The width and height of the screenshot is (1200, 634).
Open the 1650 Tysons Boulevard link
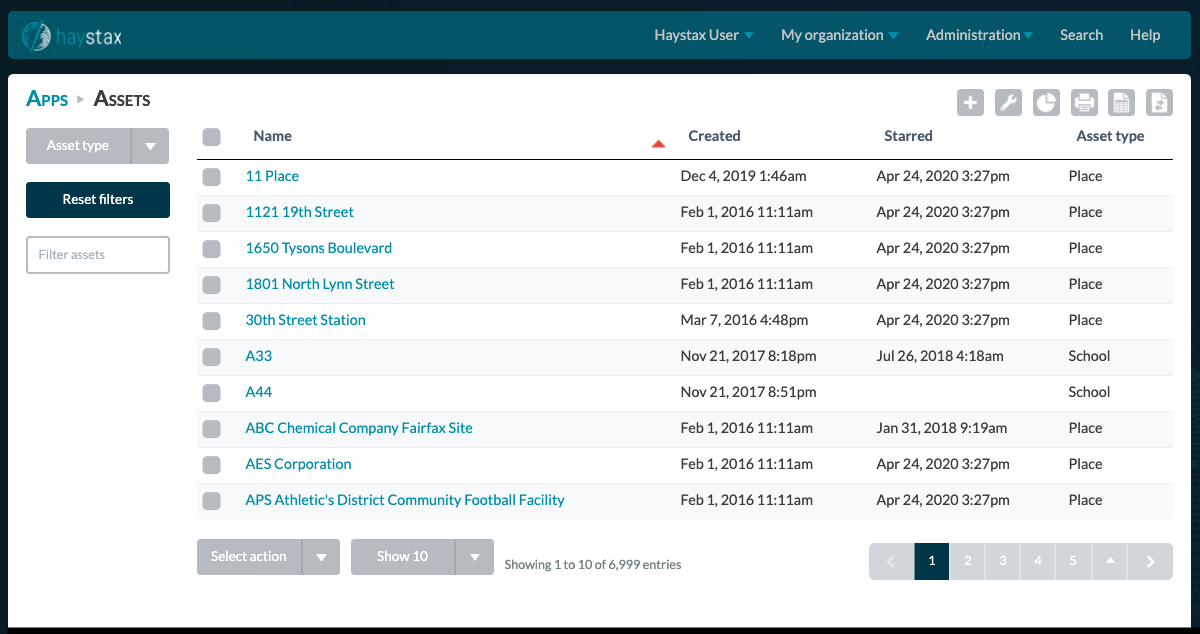tap(319, 248)
